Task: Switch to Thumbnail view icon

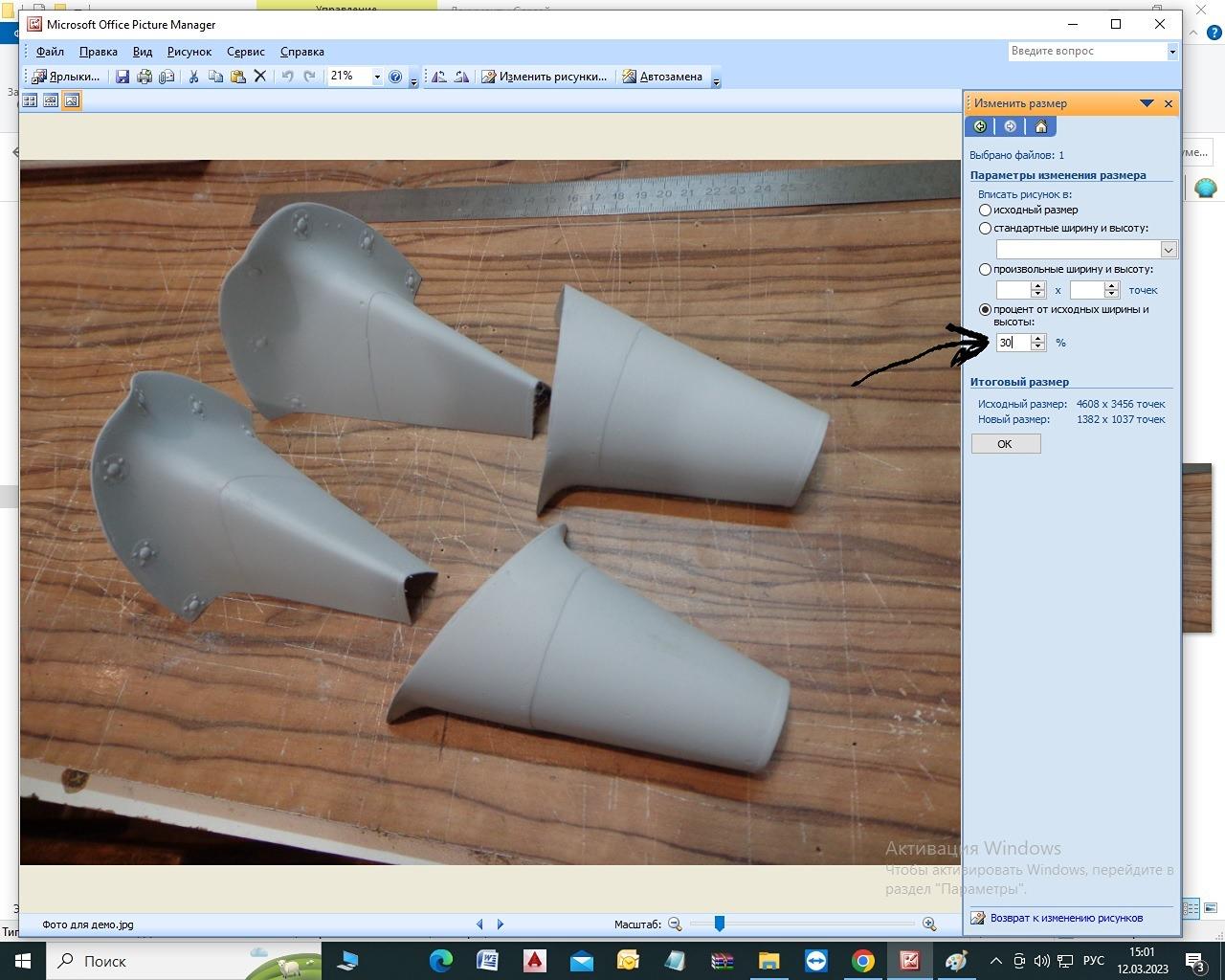Action: coord(30,100)
